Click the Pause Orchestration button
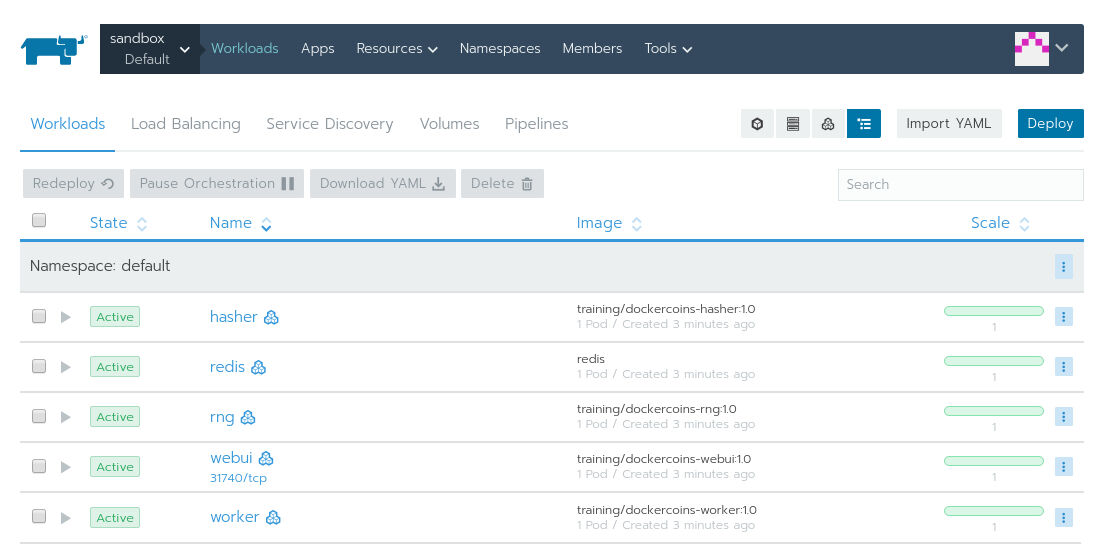Image resolution: width=1104 pixels, height=555 pixels. (x=217, y=184)
